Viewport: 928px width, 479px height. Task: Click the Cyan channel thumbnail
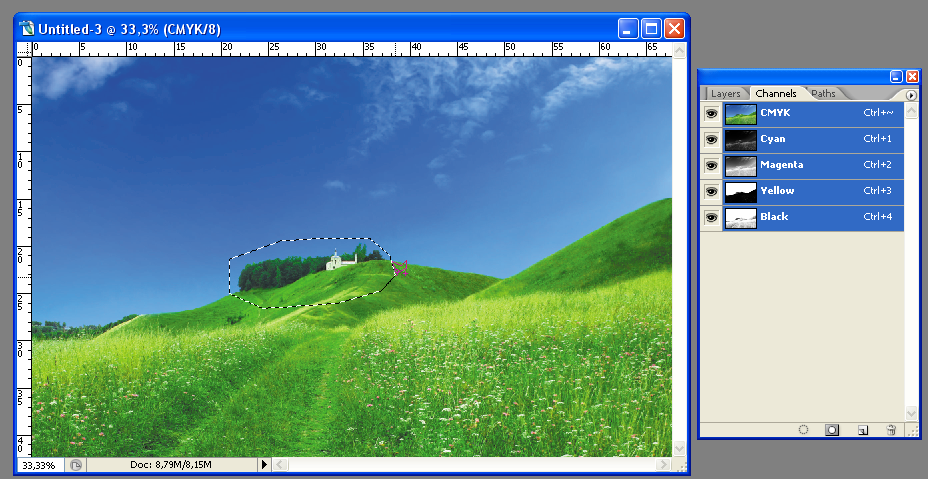[741, 140]
